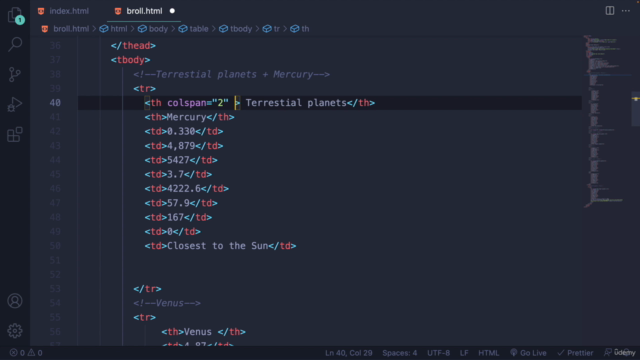640x360 pixels.
Task: Change indentation via Spaces: 4
Action: point(400,353)
